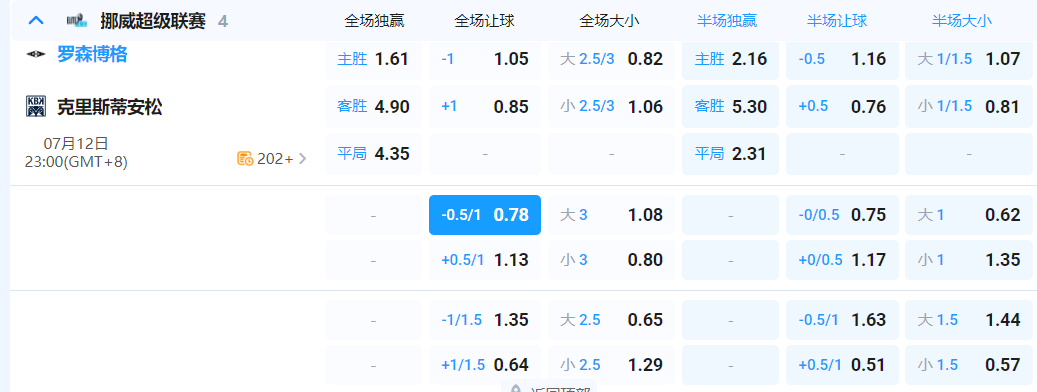Click the 半场大小 column header
The width and height of the screenshot is (1037, 392).
pyautogui.click(x=962, y=21)
